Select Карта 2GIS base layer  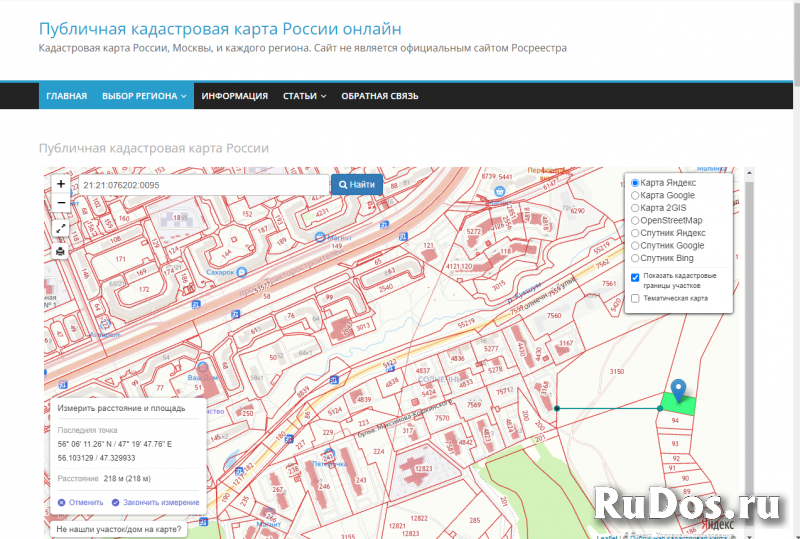coord(635,208)
